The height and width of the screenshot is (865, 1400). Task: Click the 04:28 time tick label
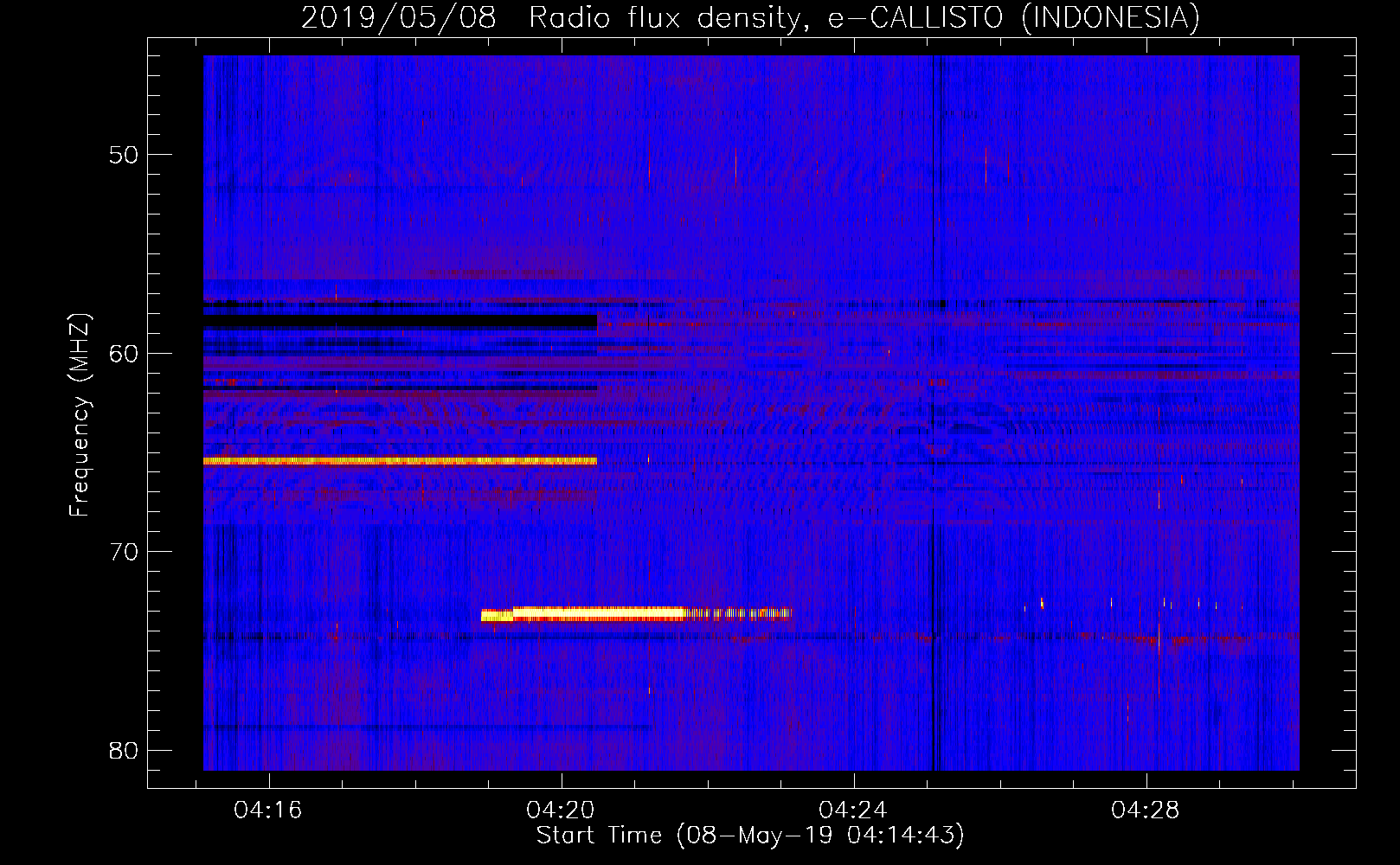[x=1146, y=811]
